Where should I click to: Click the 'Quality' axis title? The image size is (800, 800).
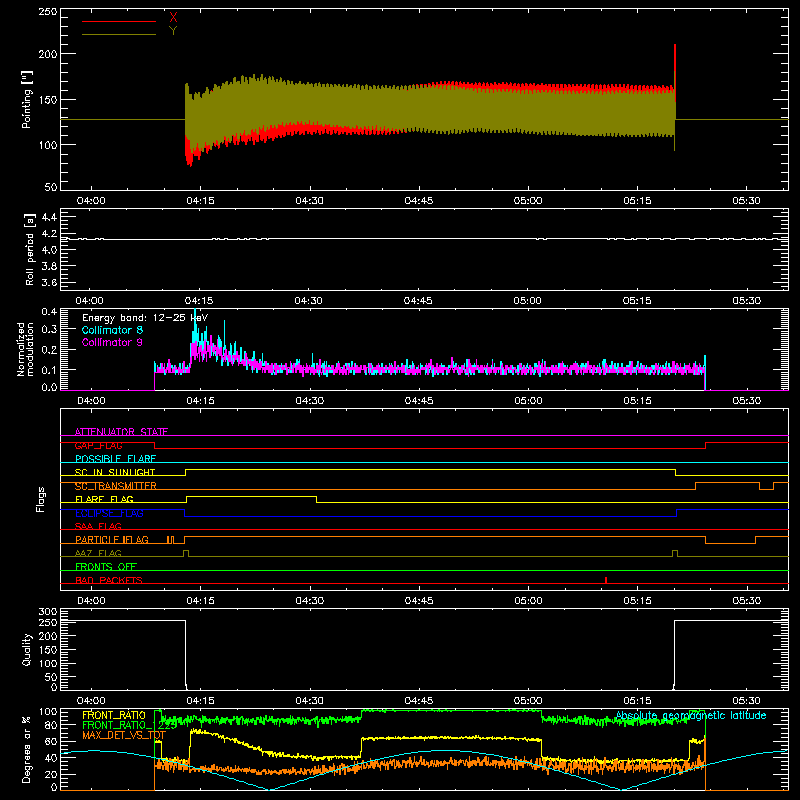click(27, 649)
